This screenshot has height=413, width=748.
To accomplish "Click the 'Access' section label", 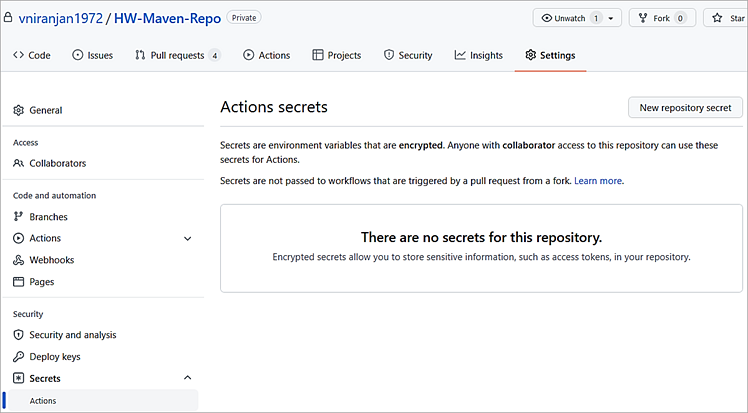I will click(x=25, y=143).
